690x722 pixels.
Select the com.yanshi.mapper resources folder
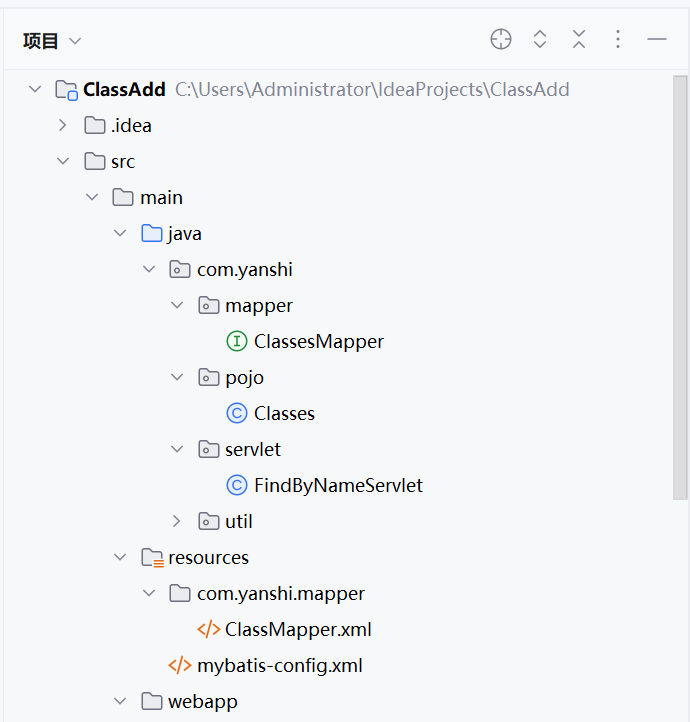(280, 593)
